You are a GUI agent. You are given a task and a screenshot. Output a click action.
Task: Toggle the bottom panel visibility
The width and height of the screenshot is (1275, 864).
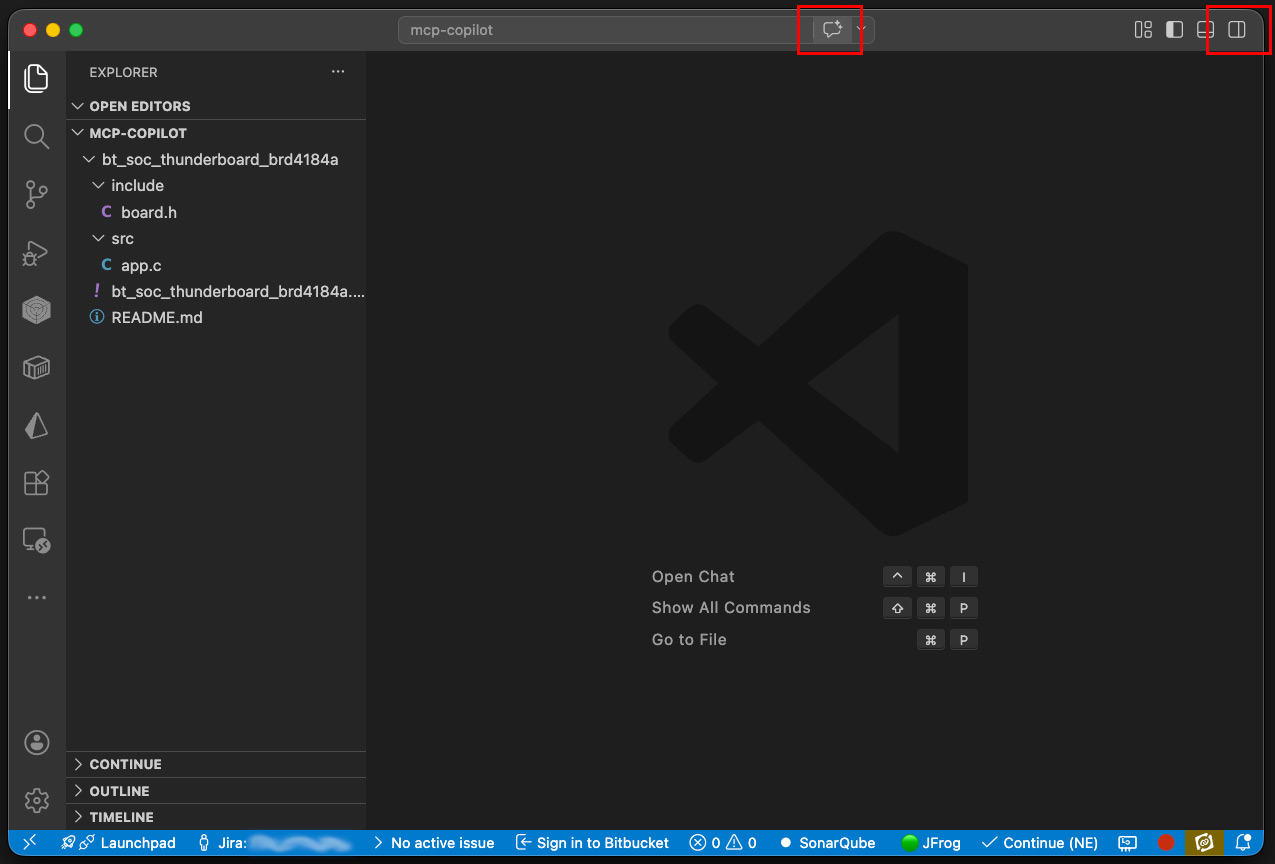coord(1206,30)
